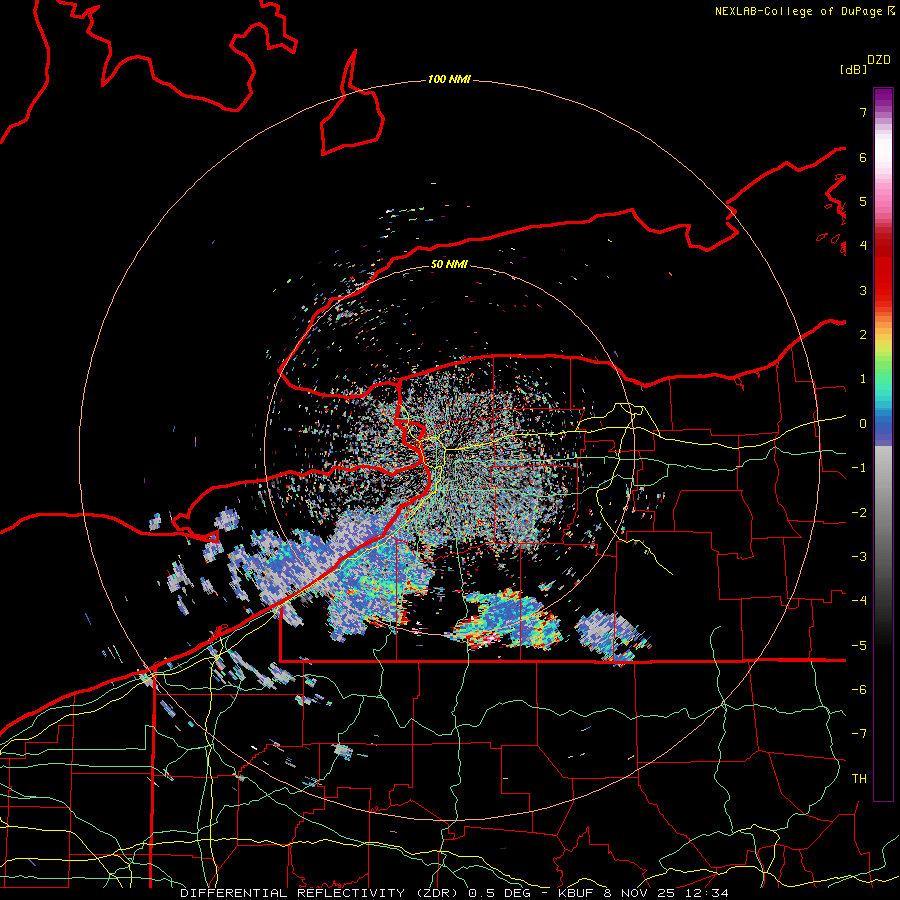This screenshot has height=900, width=900.
Task: Click the 0 dB value on color scale
Action: point(863,424)
